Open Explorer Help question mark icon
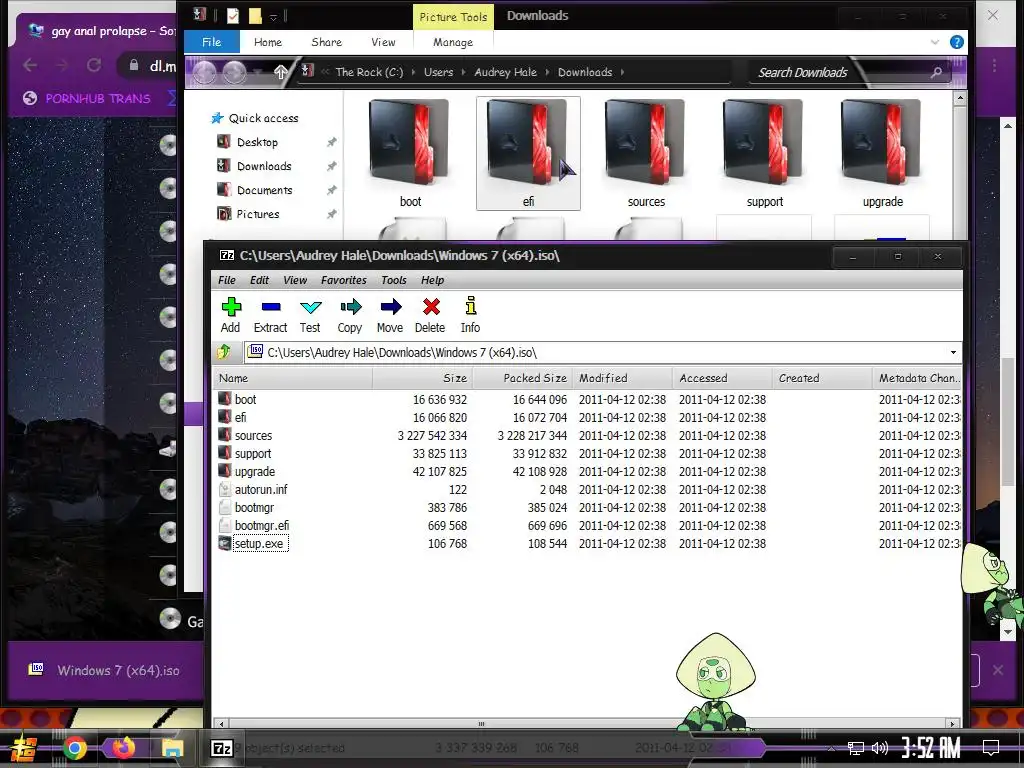1024x768 pixels. [957, 42]
